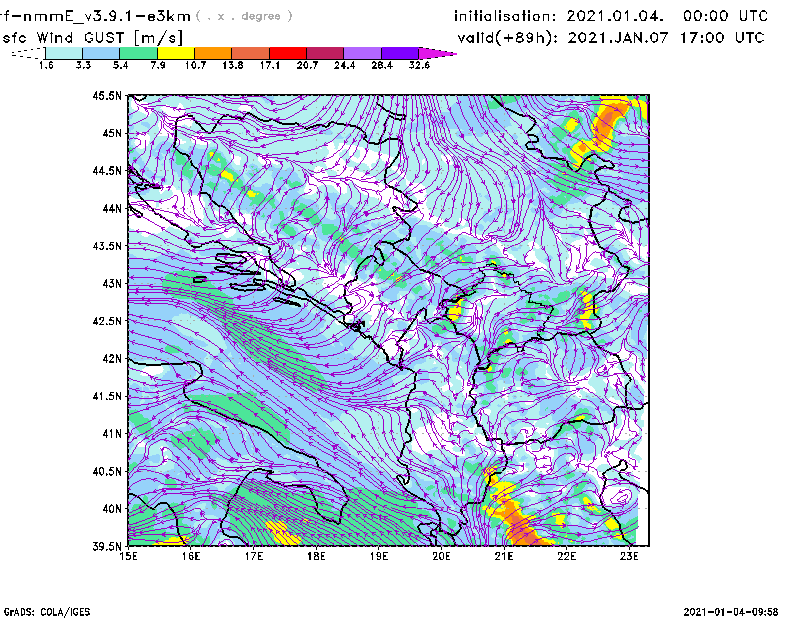Viewport: 800px width, 618px height.
Task: Click the 22E longitude label
Action: [566, 556]
